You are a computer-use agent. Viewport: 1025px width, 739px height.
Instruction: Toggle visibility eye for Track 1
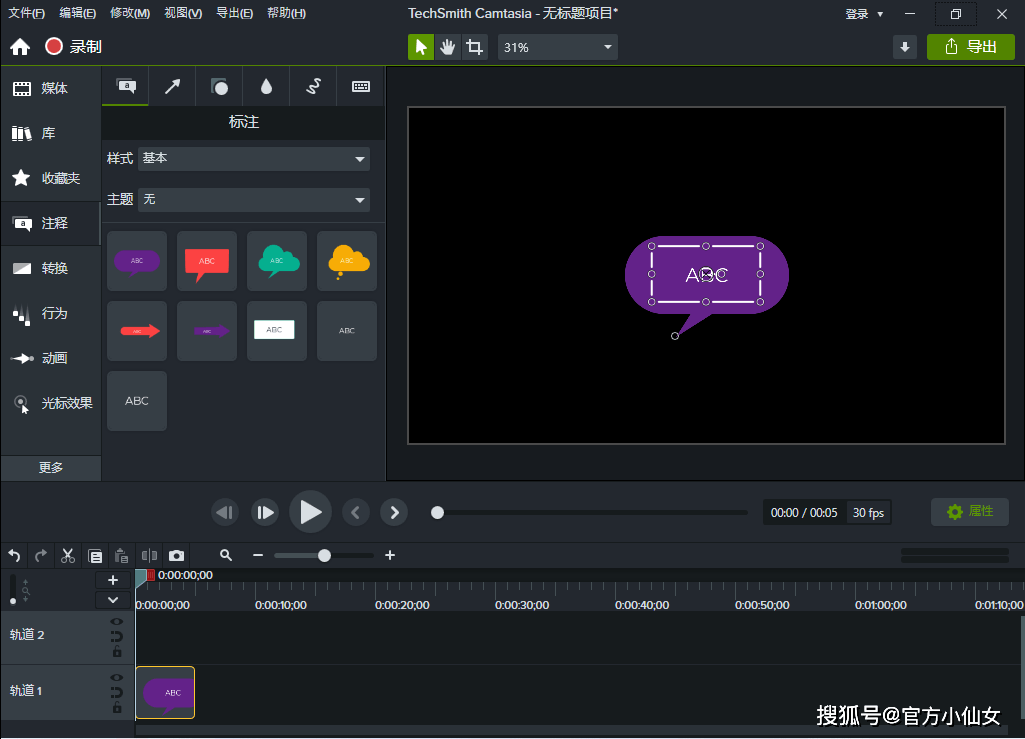click(117, 677)
